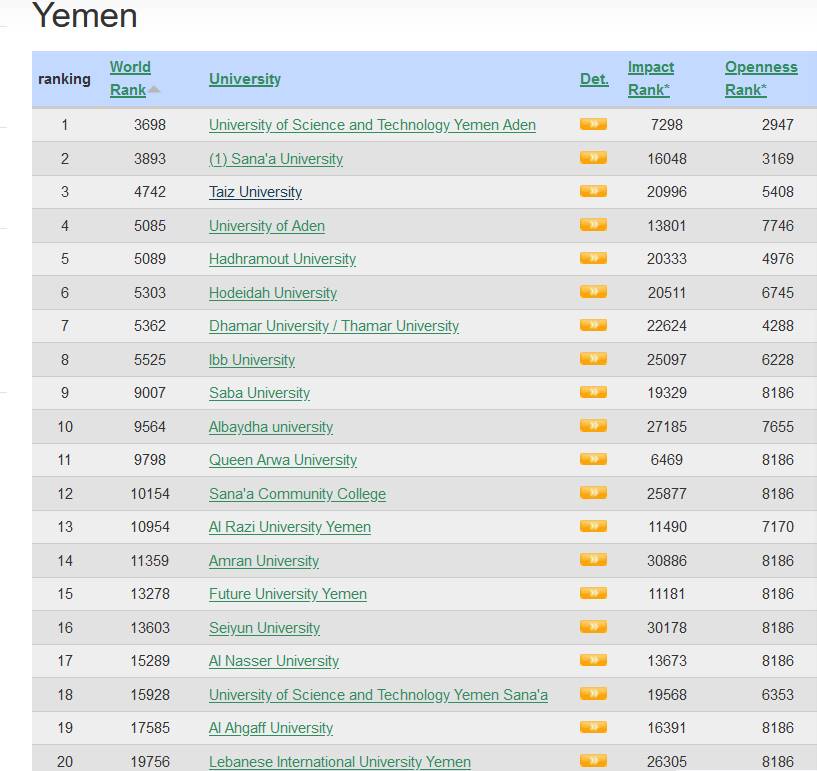Select world rank value 3698

(x=150, y=125)
